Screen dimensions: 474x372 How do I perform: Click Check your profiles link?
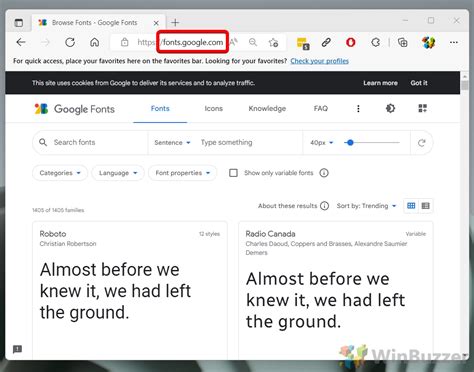coord(319,61)
